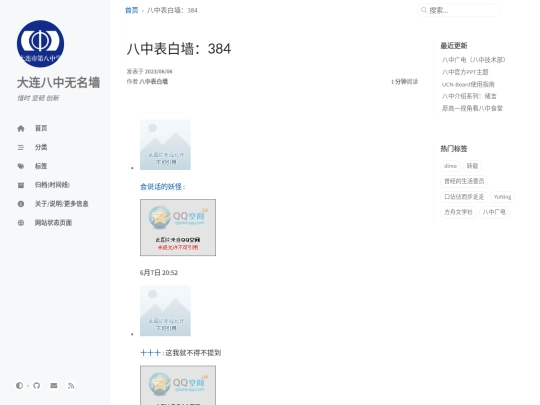Select the 转载 tag
This screenshot has width=540, height=405.
click(472, 166)
